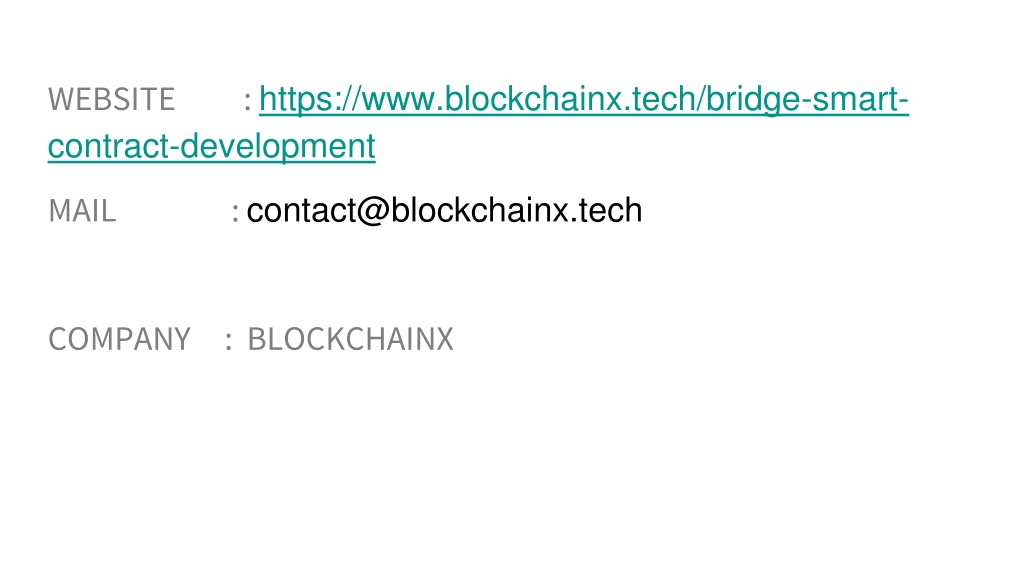Click the COMPANY label text
Viewport: 1024px width, 576px height.
coord(120,340)
